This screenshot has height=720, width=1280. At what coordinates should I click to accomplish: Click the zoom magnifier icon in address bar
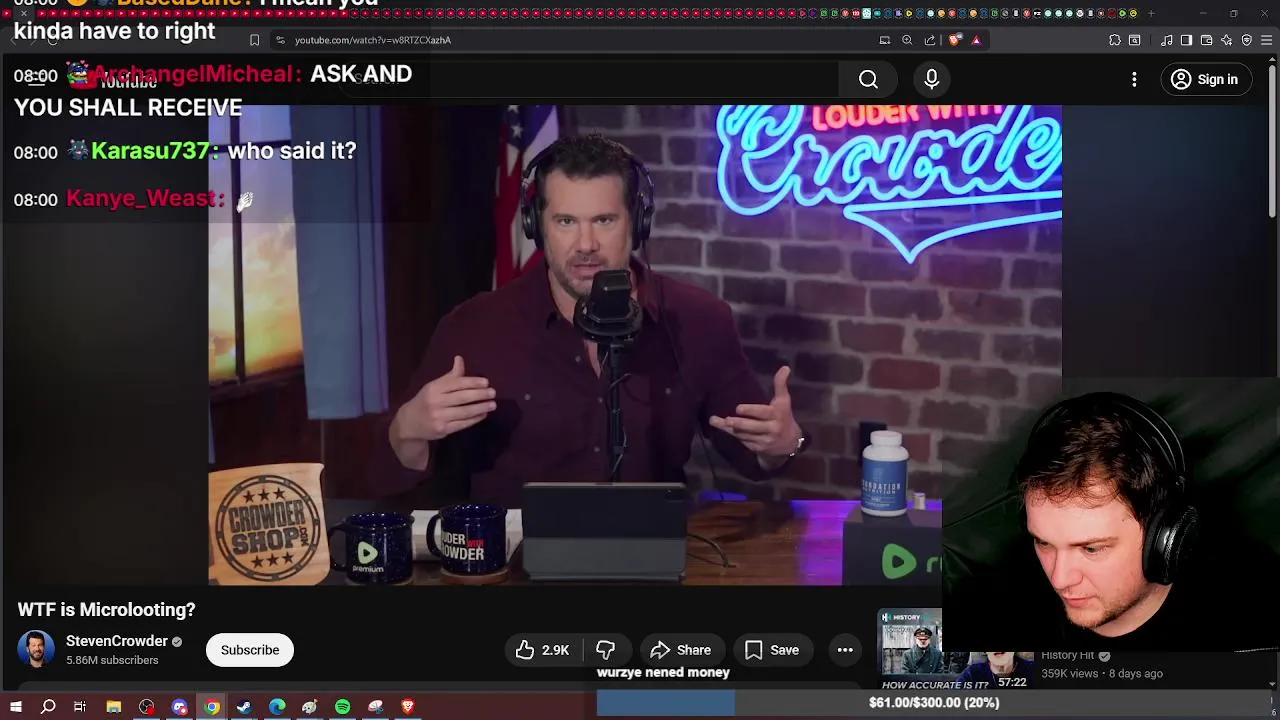(907, 40)
